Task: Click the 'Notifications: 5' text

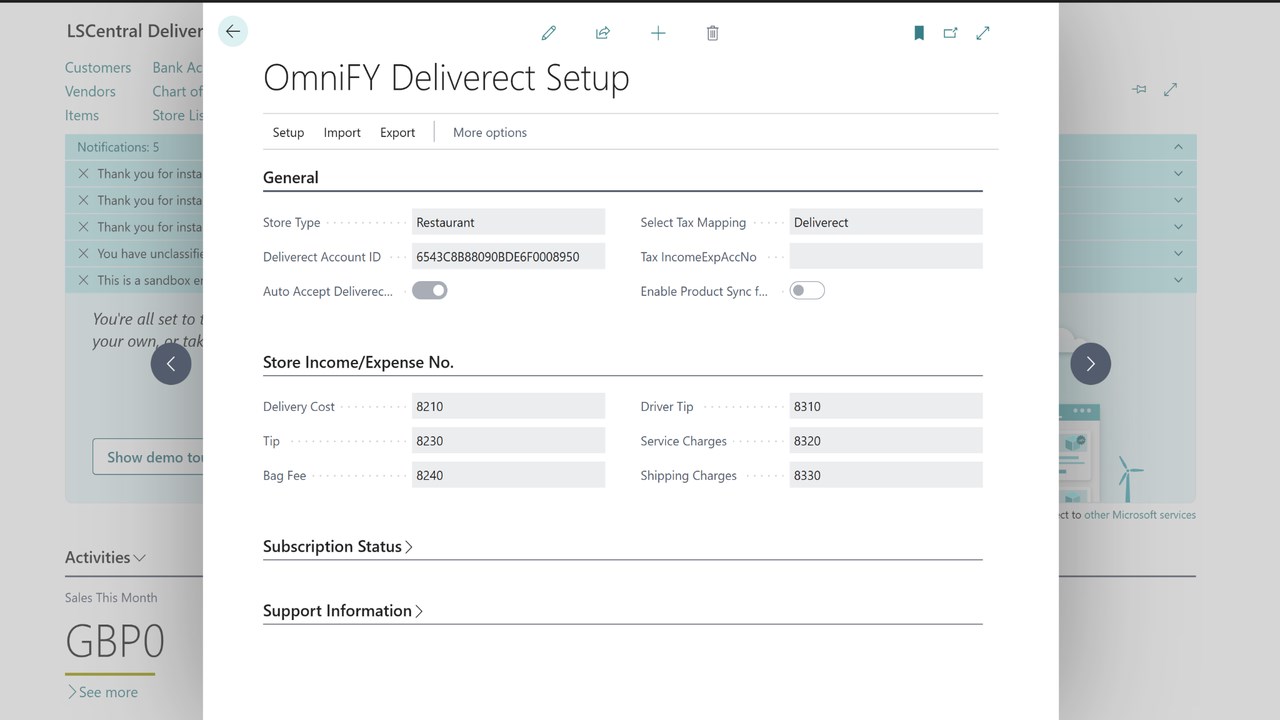Action: tap(118, 147)
